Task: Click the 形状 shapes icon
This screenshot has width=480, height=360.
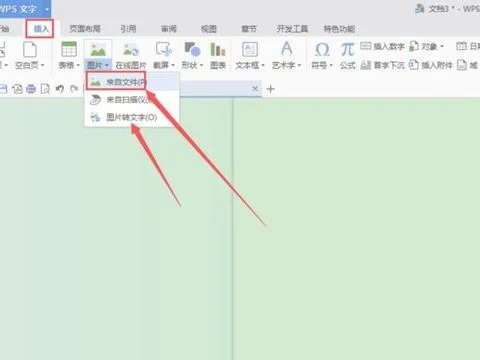Action: [192, 50]
